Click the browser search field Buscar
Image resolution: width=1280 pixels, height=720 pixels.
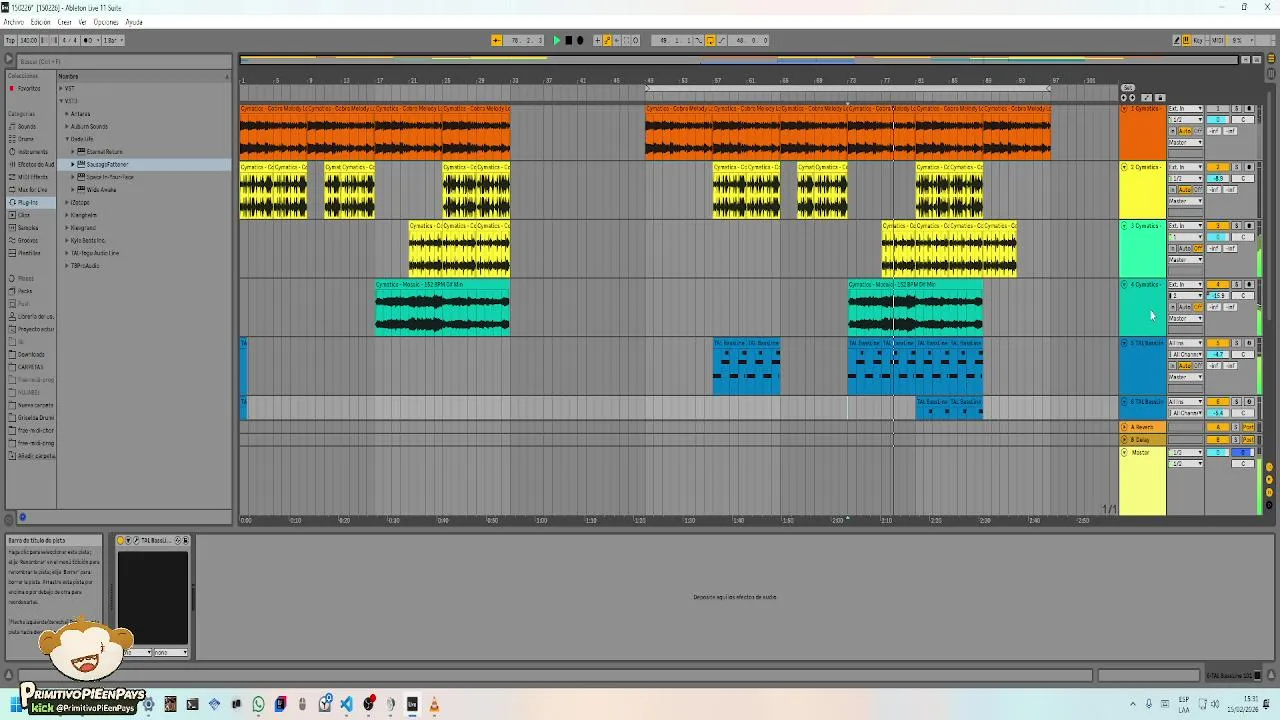(122, 62)
